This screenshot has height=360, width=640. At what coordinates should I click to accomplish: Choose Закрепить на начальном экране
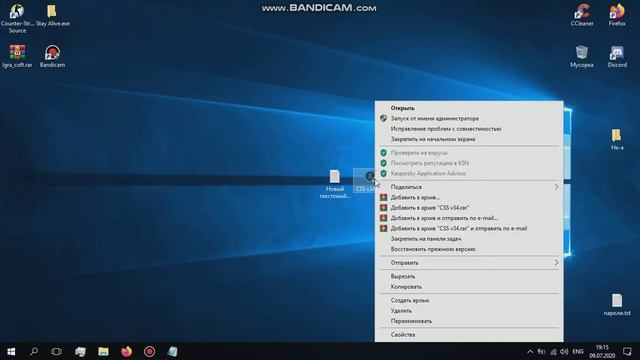point(469,139)
